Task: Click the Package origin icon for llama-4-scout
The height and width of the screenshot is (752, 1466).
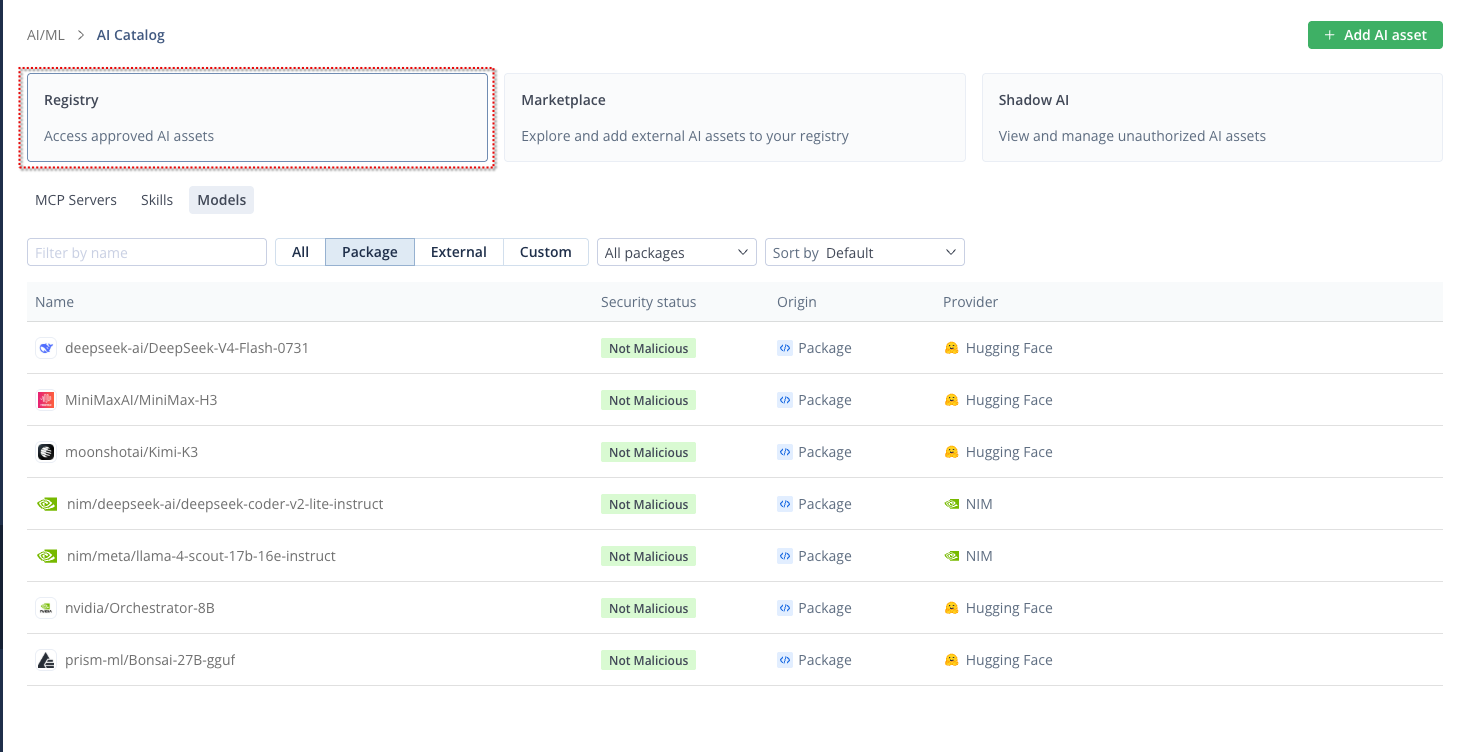Action: click(785, 556)
